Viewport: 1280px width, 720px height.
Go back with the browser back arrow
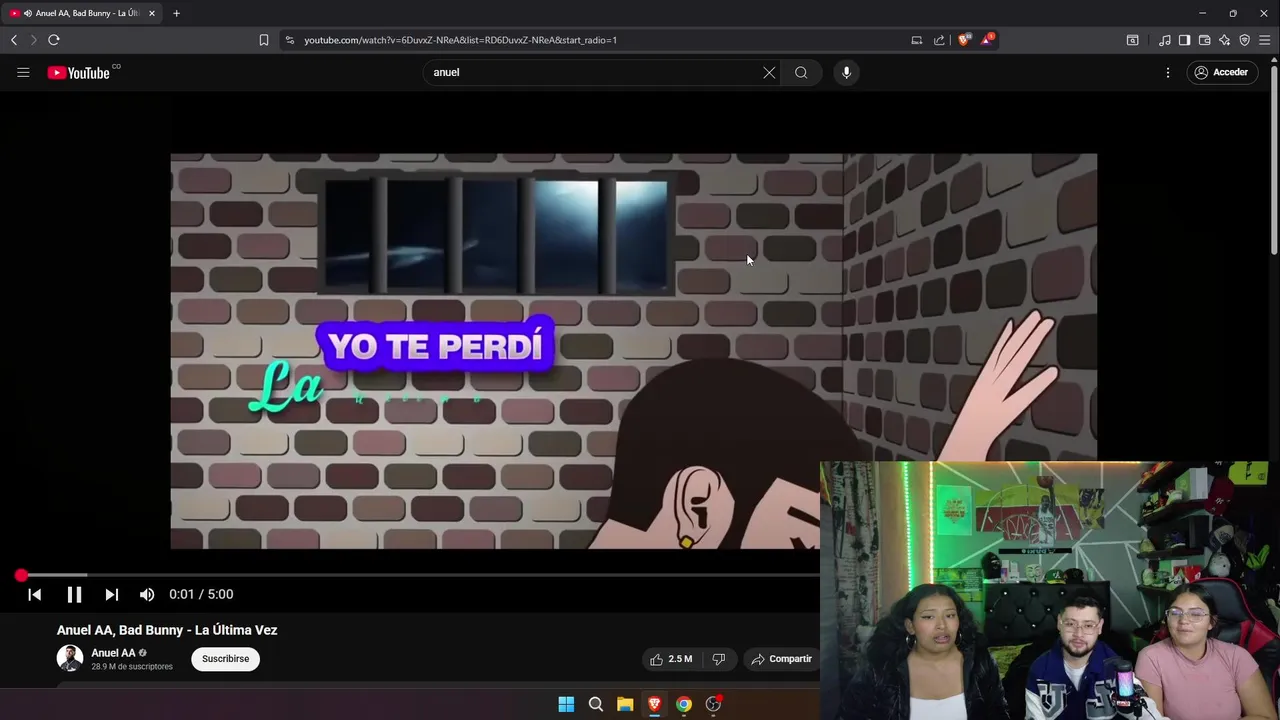tap(14, 40)
